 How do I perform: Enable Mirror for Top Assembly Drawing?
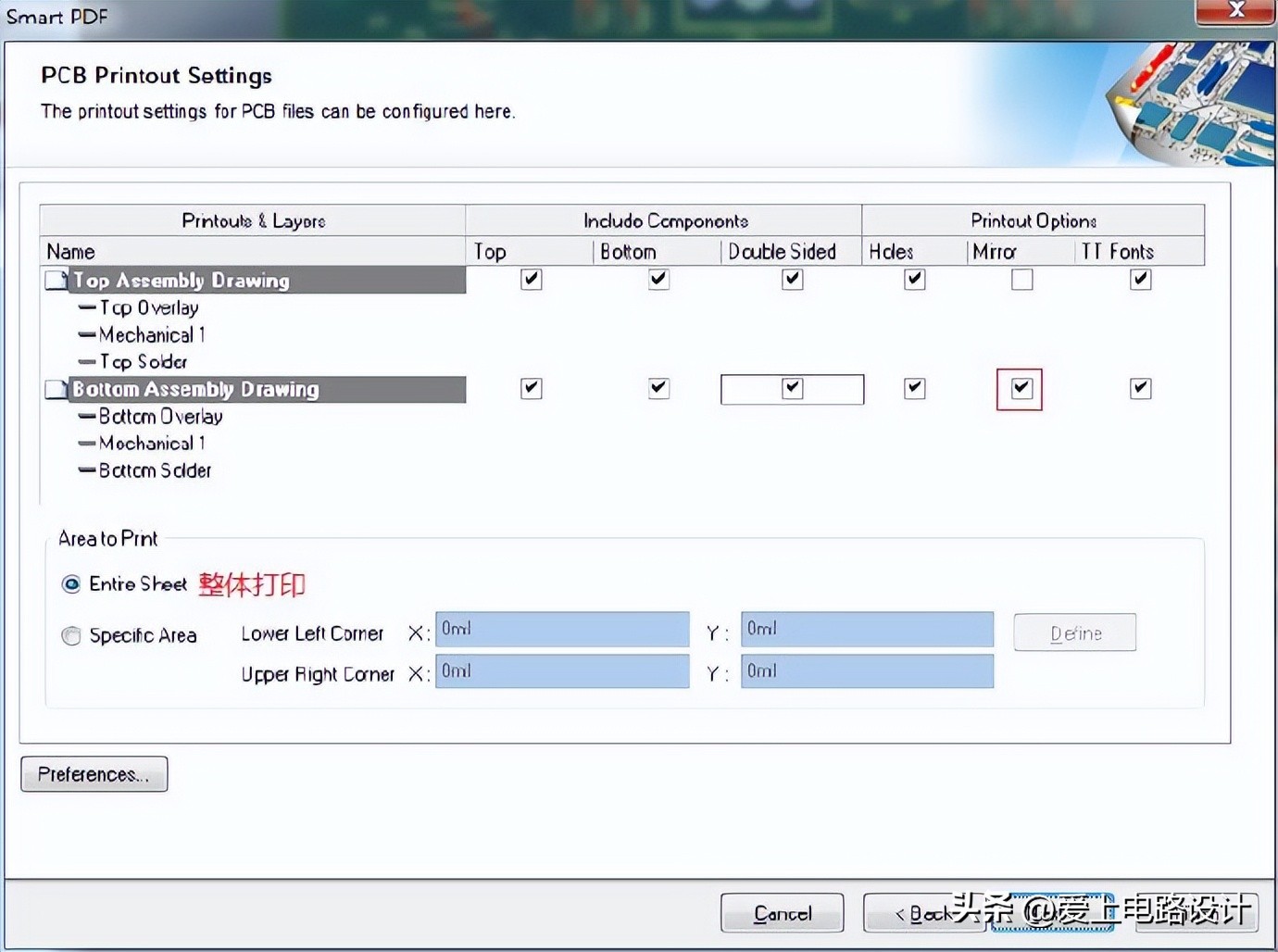click(x=1021, y=280)
